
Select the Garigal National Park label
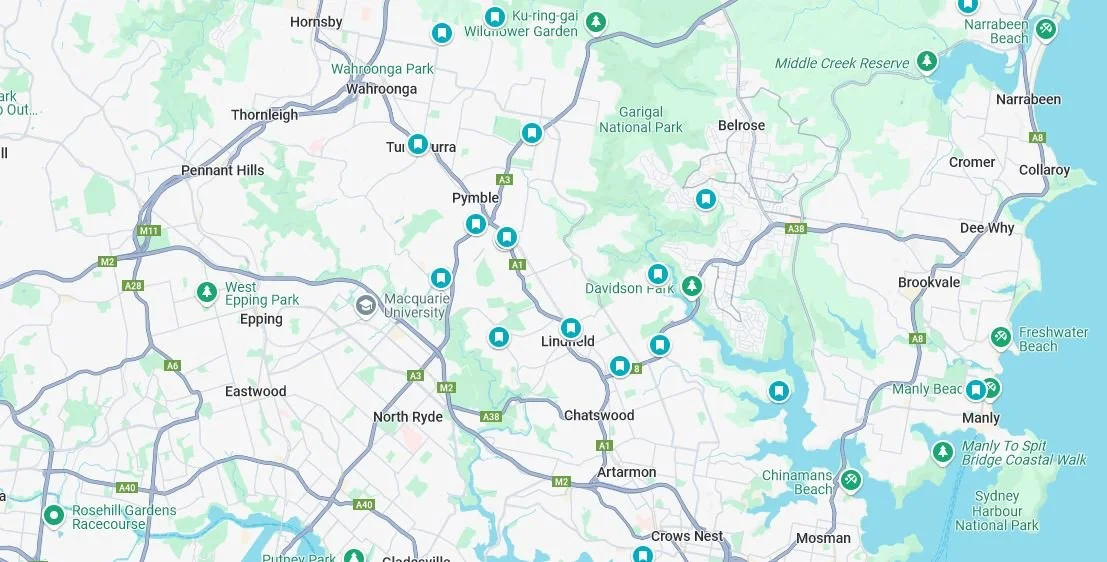coord(641,119)
